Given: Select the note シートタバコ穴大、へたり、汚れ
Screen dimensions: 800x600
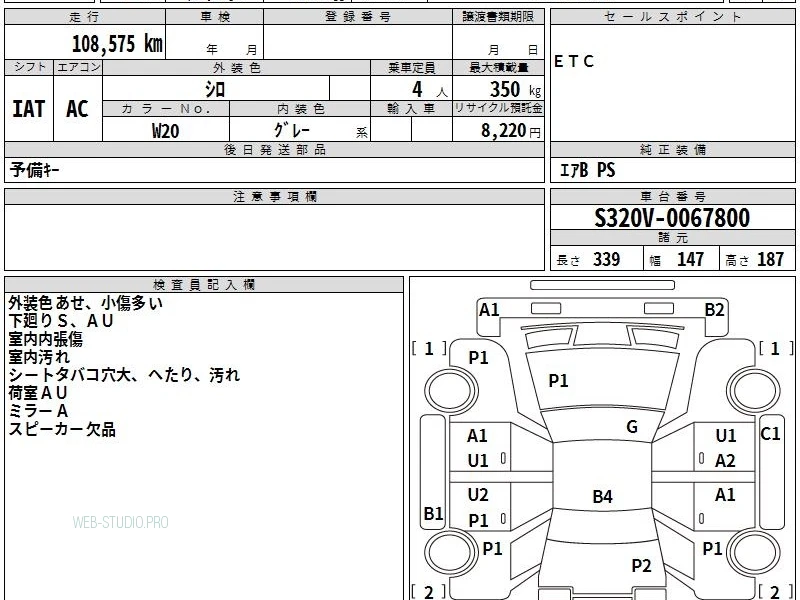Looking at the screenshot, I should [124, 375].
